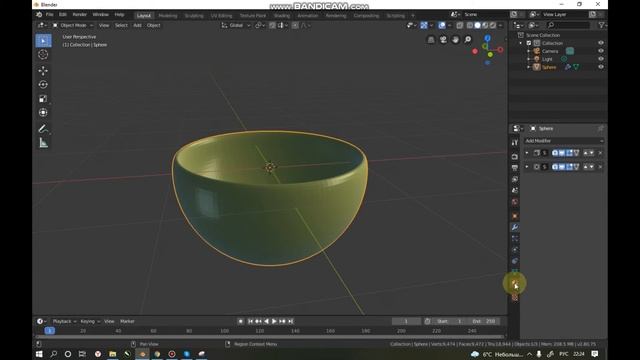Open the Add Modifier dropdown

pyautogui.click(x=564, y=141)
